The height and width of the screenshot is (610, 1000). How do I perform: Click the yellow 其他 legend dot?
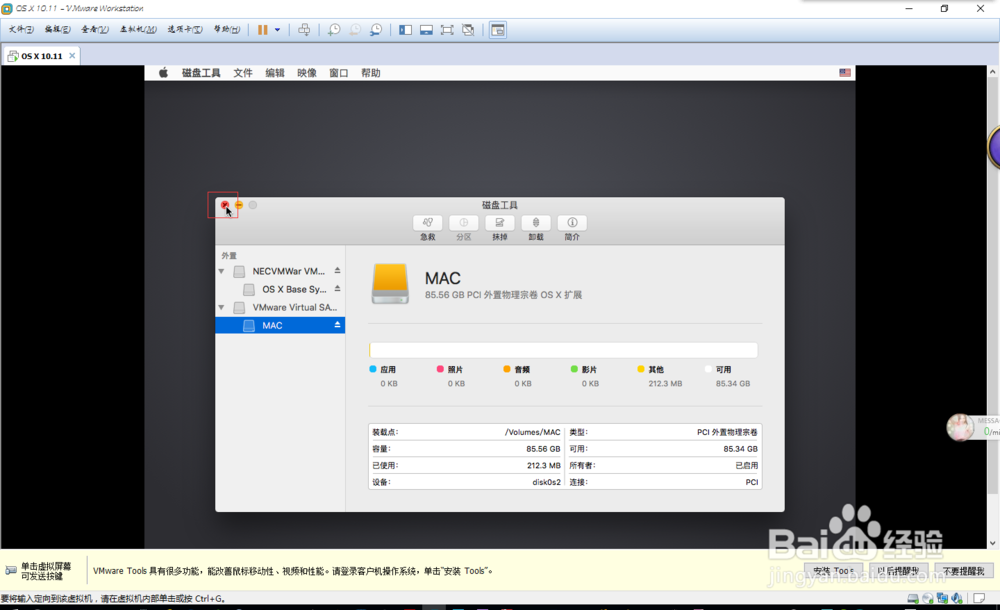(x=641, y=369)
